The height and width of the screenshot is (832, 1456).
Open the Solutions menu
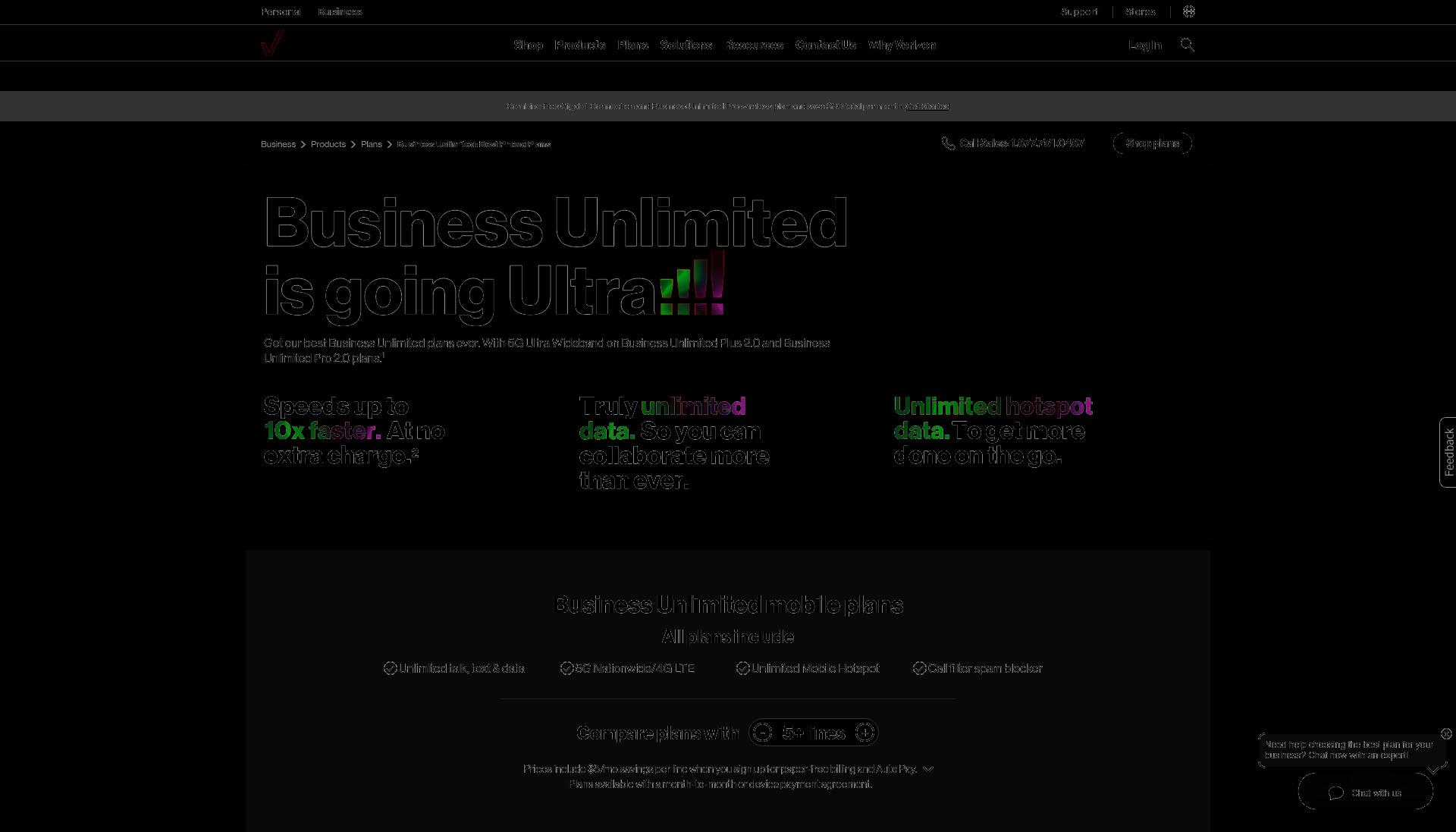(x=686, y=45)
